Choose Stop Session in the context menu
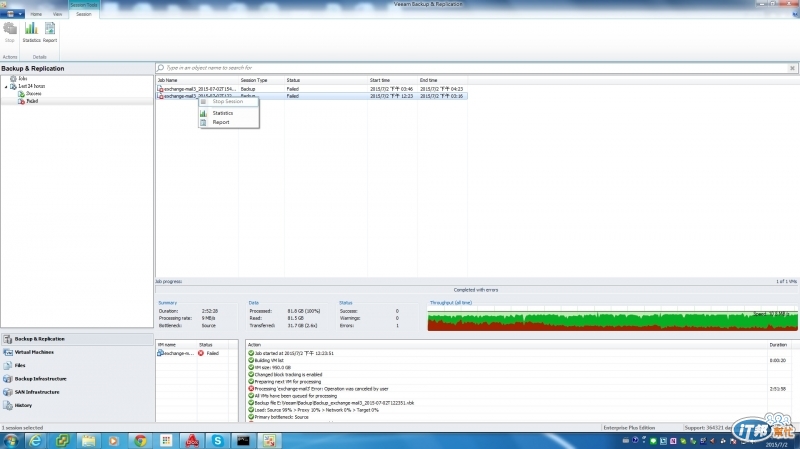Viewport: 800px width, 449px height. pyautogui.click(x=228, y=102)
